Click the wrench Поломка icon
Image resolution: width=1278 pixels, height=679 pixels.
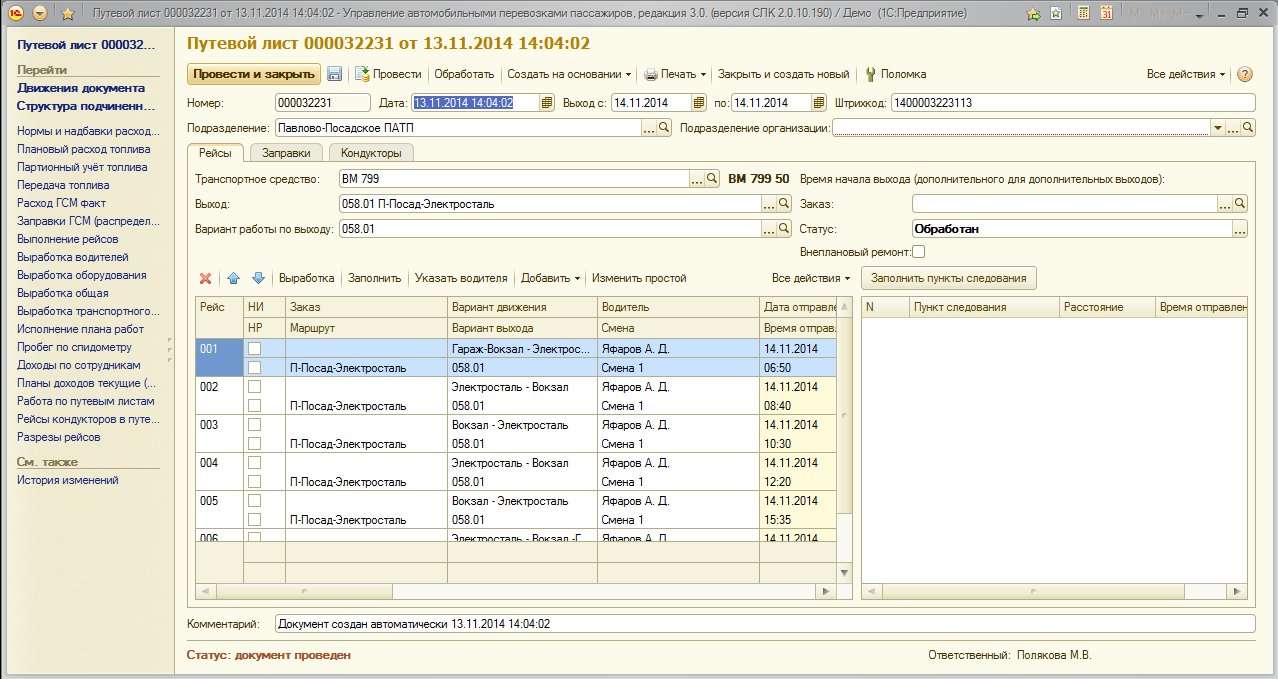(870, 74)
